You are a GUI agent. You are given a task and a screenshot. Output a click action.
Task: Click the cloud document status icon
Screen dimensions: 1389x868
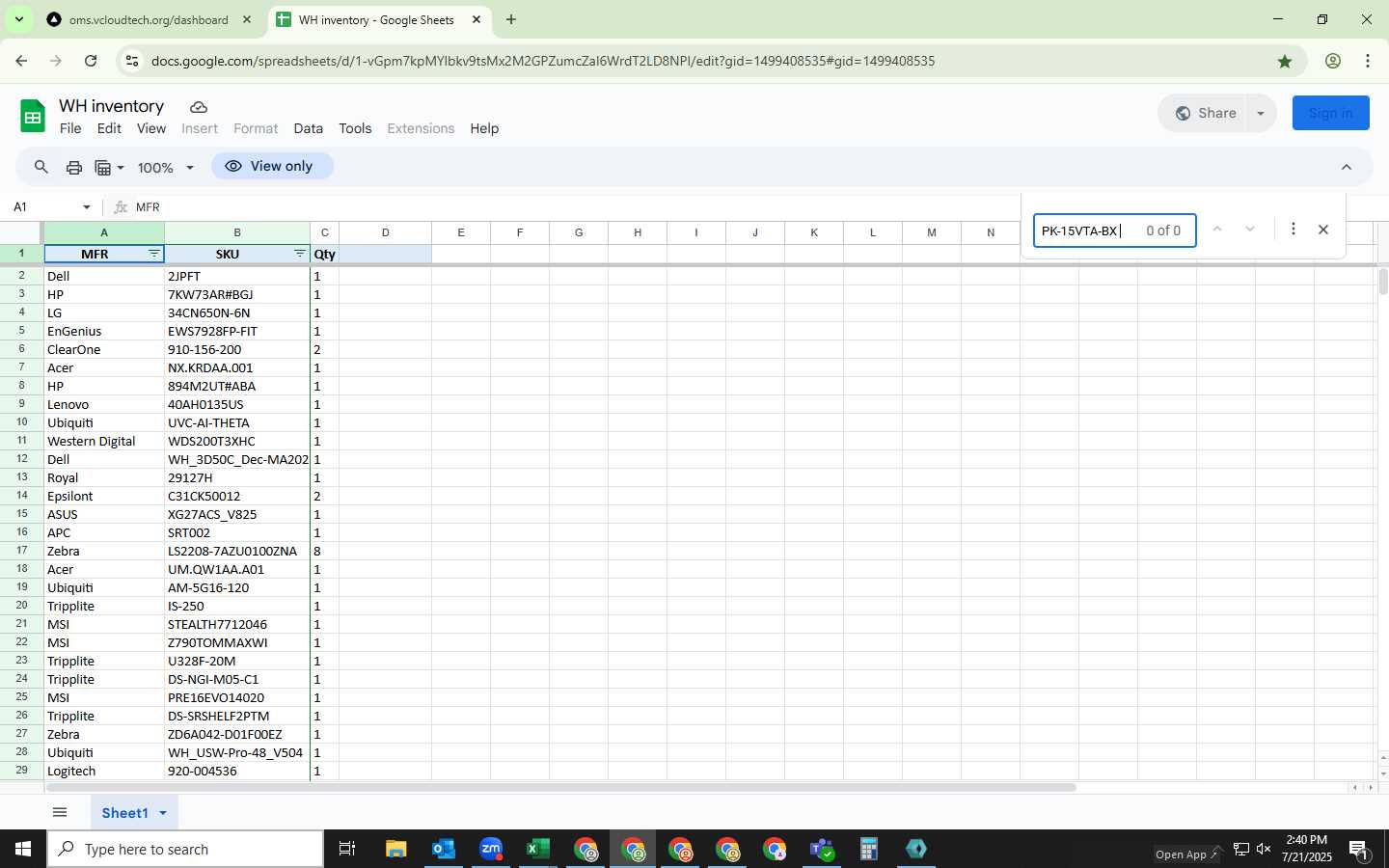point(199,107)
